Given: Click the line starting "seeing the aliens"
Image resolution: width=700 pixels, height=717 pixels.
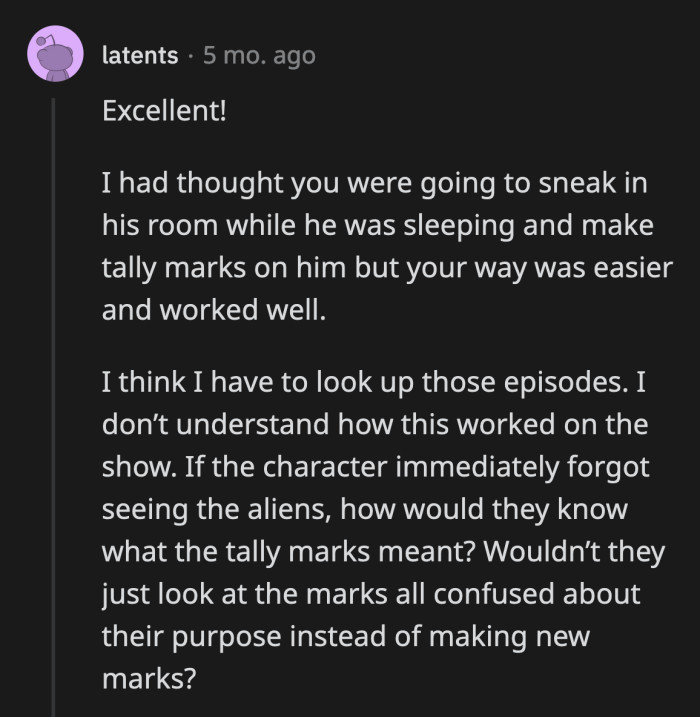Looking at the screenshot, I should (x=364, y=510).
